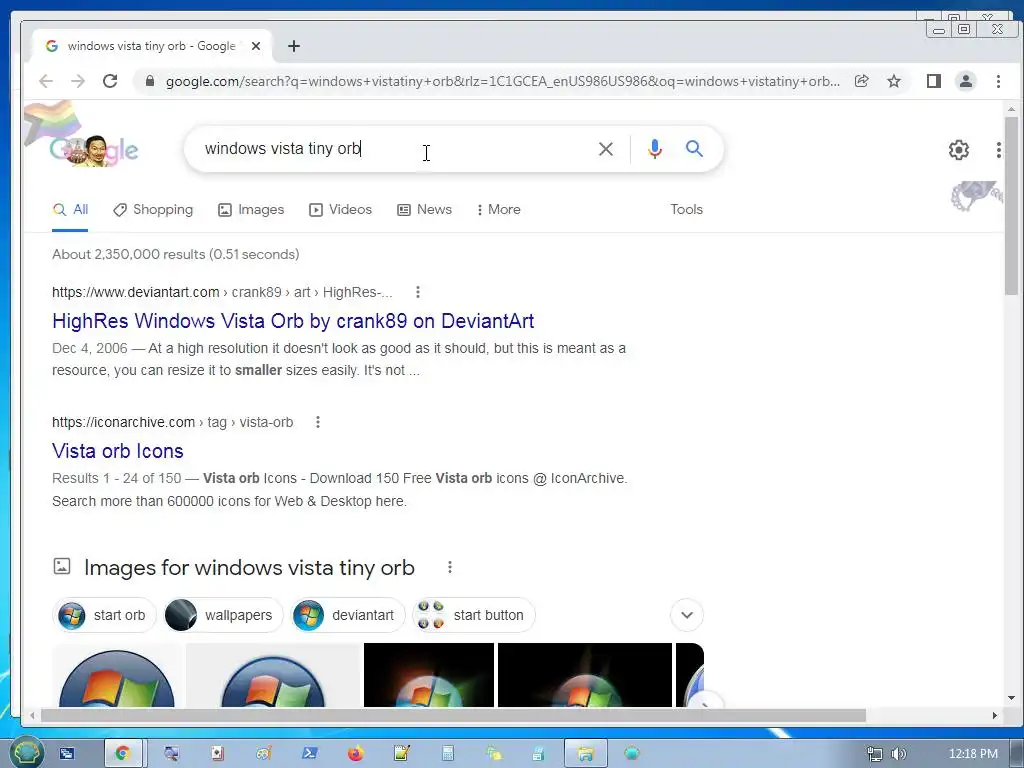Image resolution: width=1024 pixels, height=768 pixels.
Task: Open the network tray icon
Action: tap(874, 754)
